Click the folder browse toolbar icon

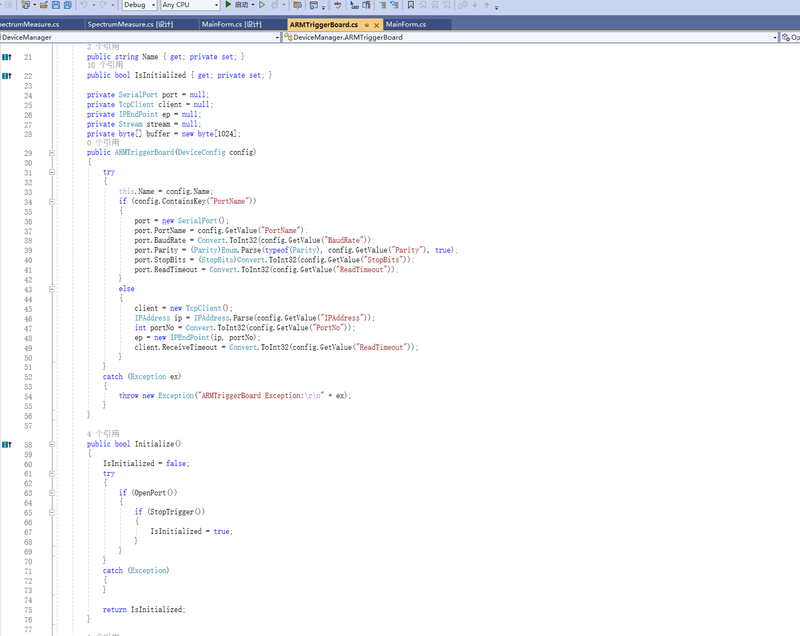tap(297, 5)
